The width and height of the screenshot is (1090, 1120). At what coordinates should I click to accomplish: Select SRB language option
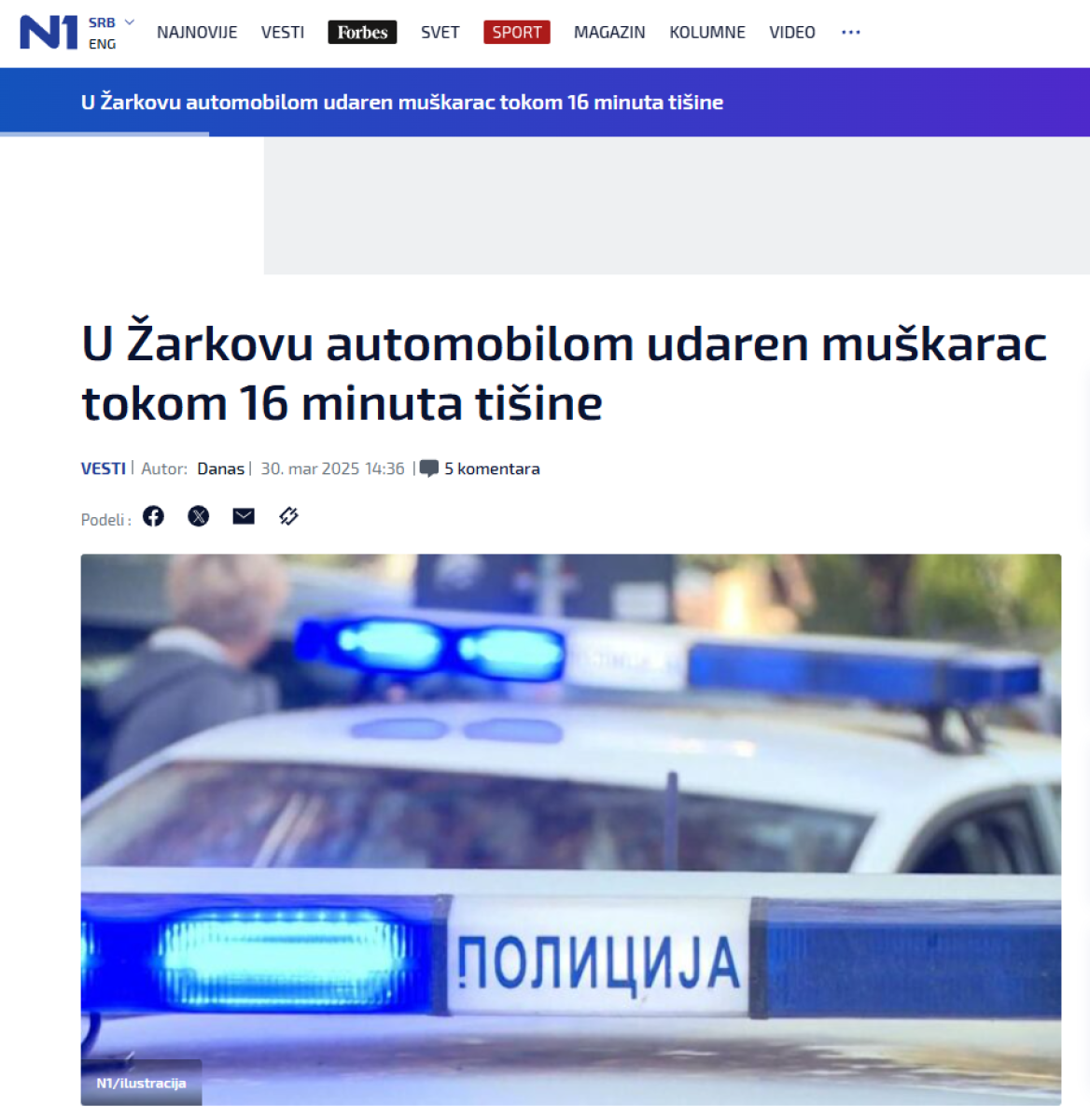[x=102, y=22]
